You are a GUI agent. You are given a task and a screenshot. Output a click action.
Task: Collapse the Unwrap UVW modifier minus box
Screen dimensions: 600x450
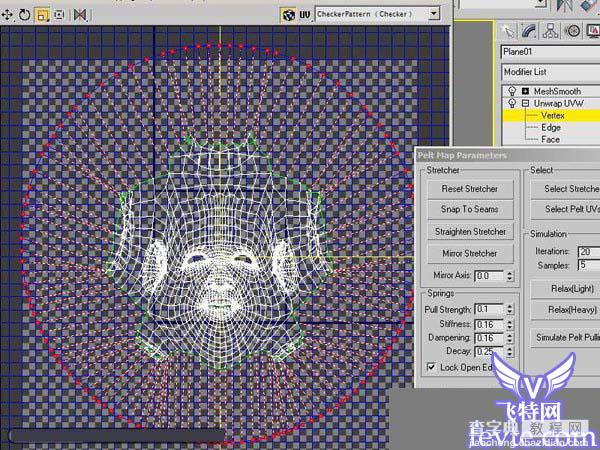[x=525, y=103]
